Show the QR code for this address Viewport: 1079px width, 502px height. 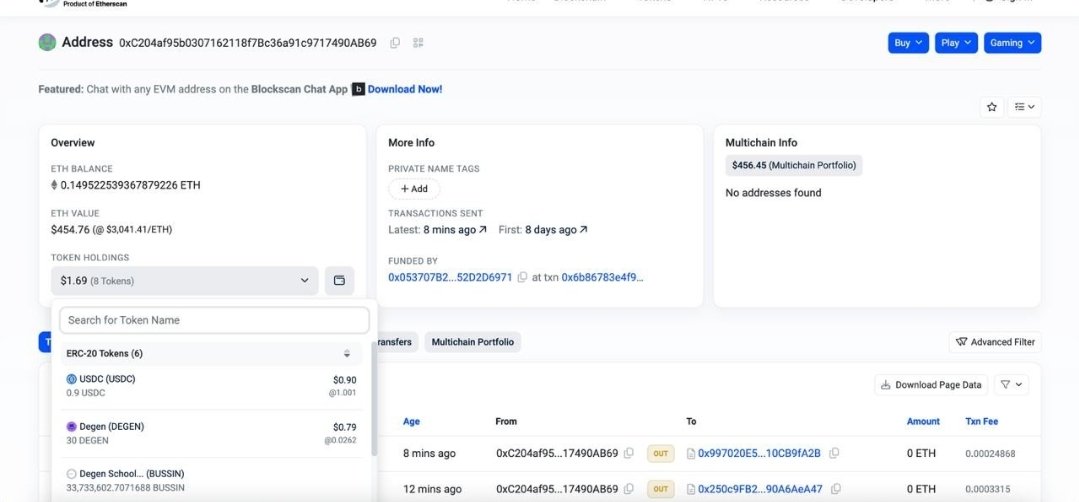point(418,43)
